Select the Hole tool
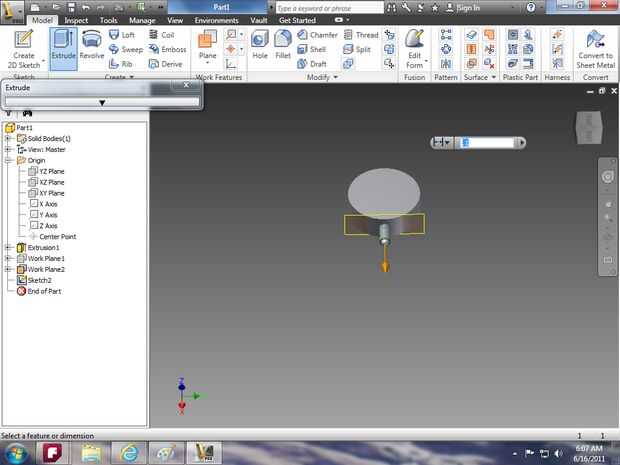Image resolution: width=620 pixels, height=465 pixels. pos(260,45)
